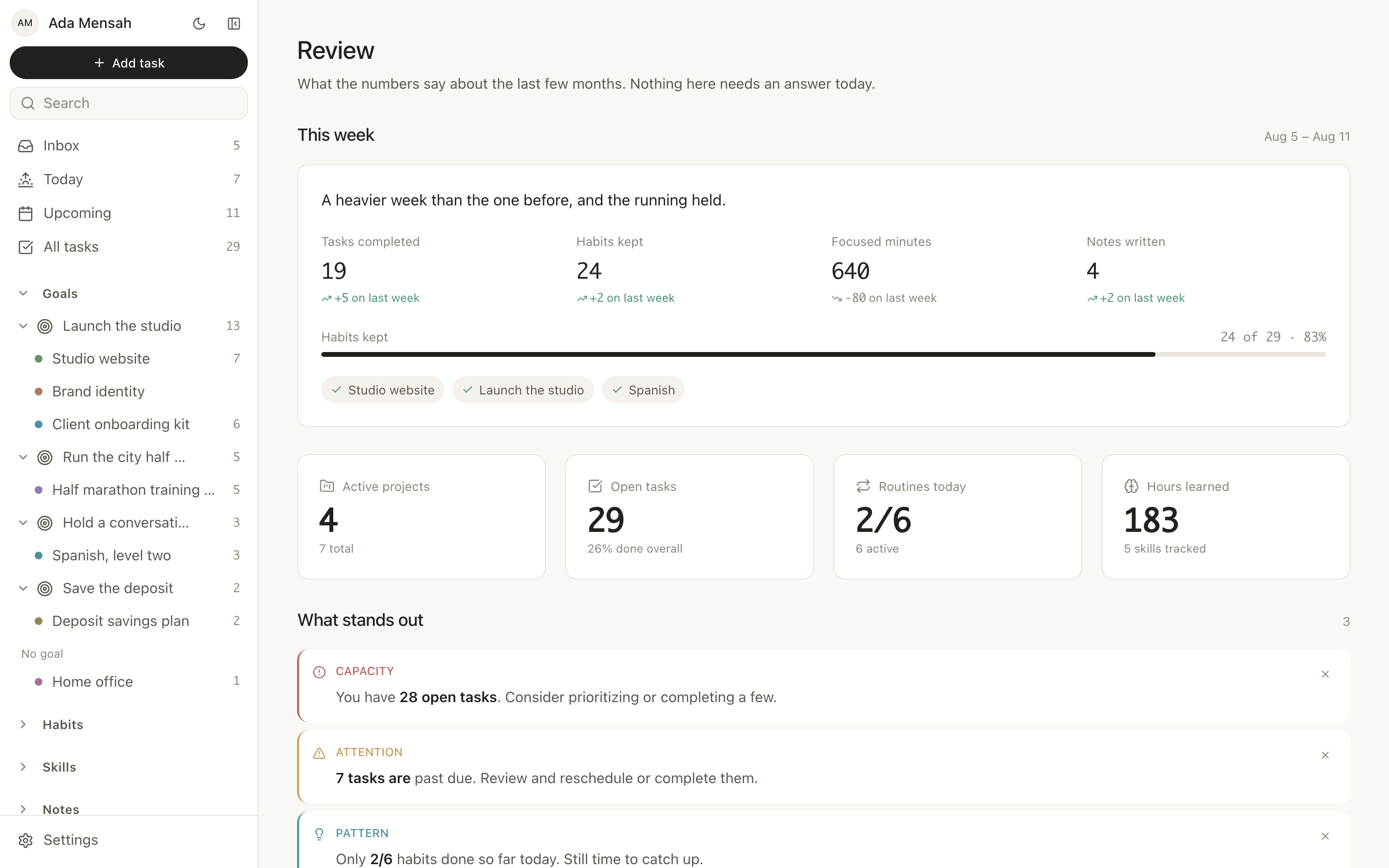
Task: Go to Upcoming tasks
Action: point(129,213)
